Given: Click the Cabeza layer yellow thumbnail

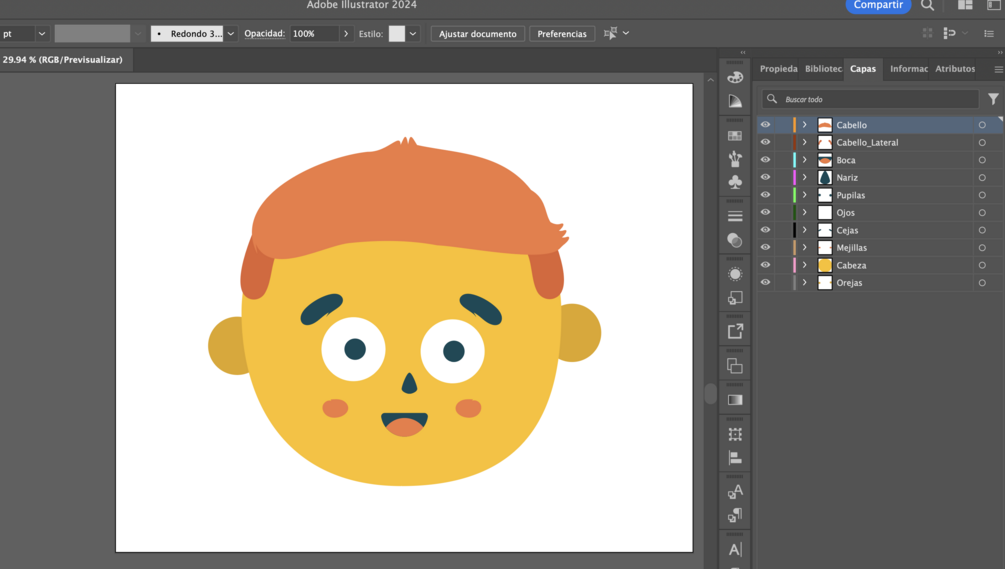Looking at the screenshot, I should pos(825,265).
